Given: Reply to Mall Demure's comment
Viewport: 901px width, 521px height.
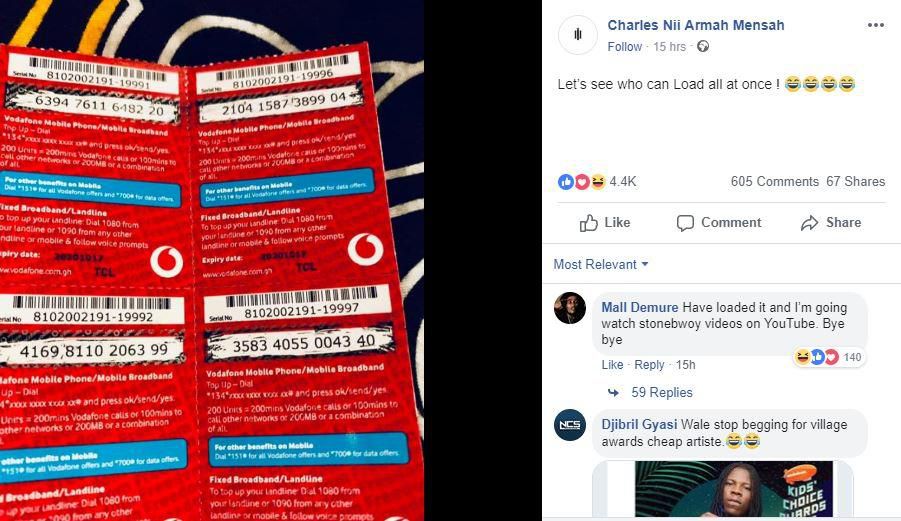Looking at the screenshot, I should coord(649,365).
